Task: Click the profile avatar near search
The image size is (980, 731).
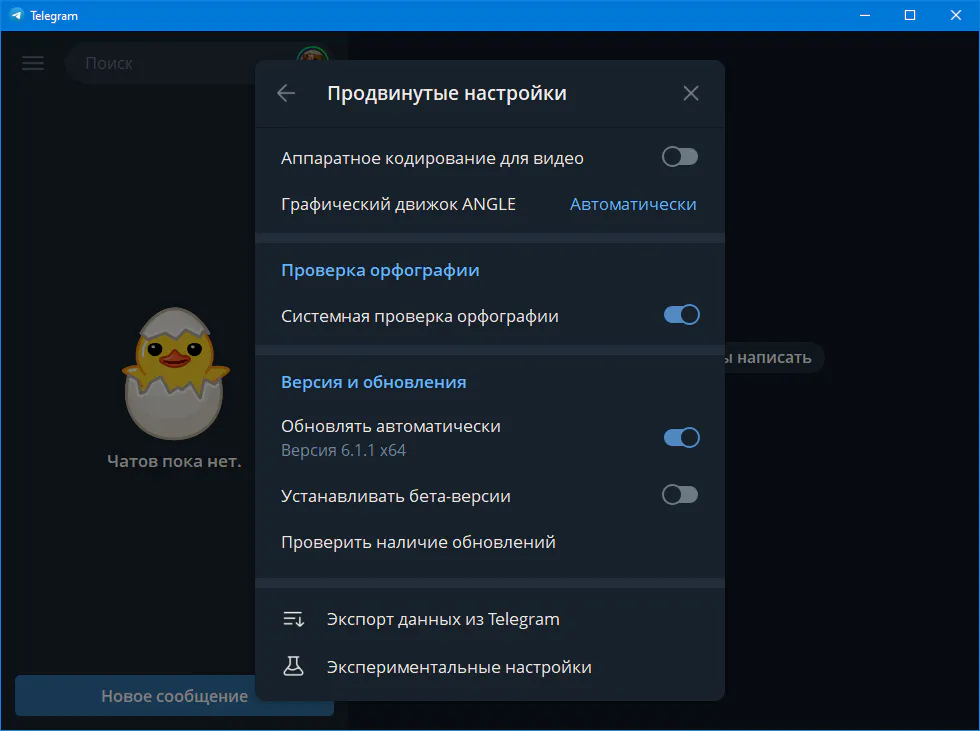Action: [x=312, y=55]
